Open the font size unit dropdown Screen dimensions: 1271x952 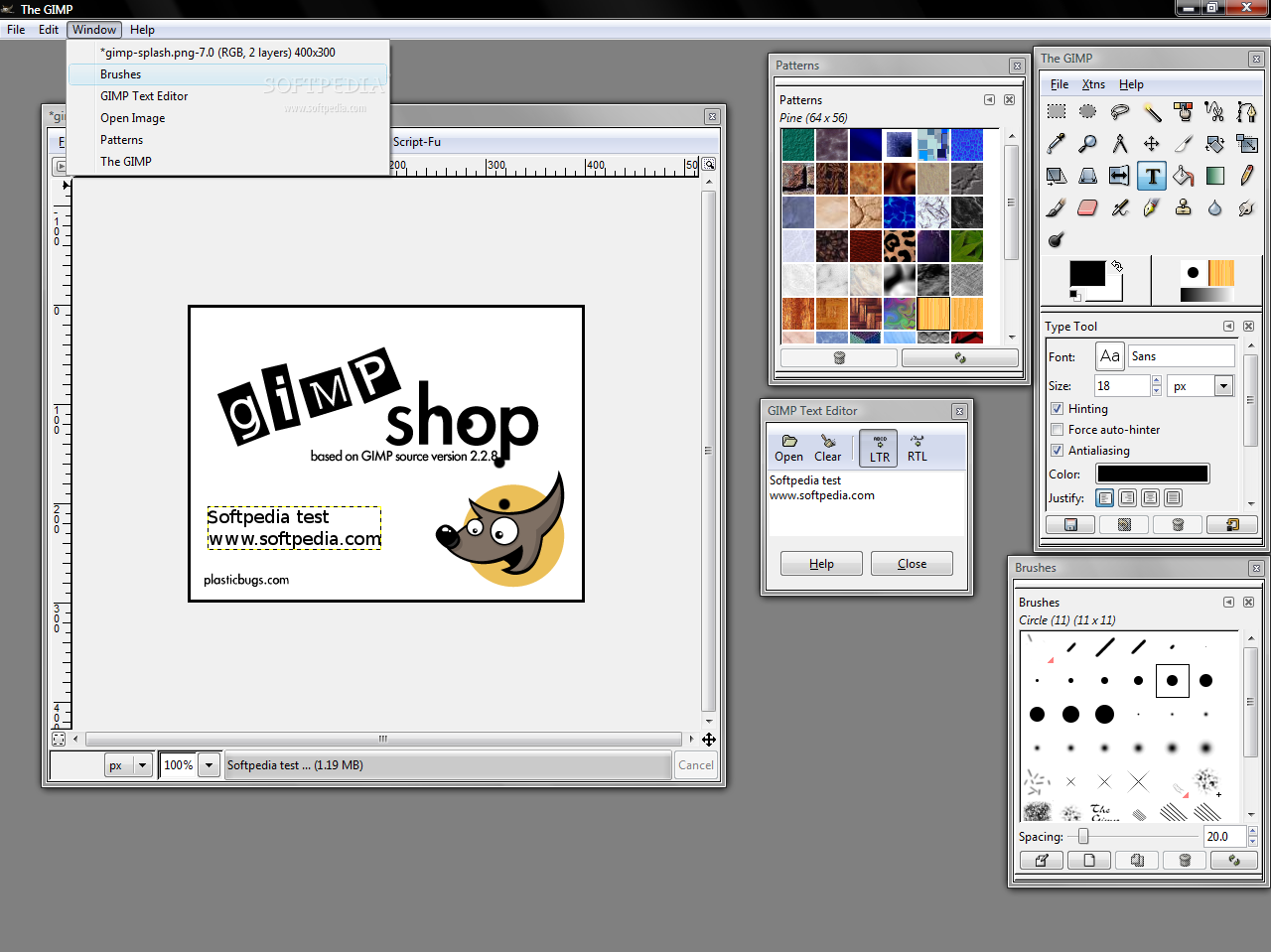pyautogui.click(x=1223, y=386)
